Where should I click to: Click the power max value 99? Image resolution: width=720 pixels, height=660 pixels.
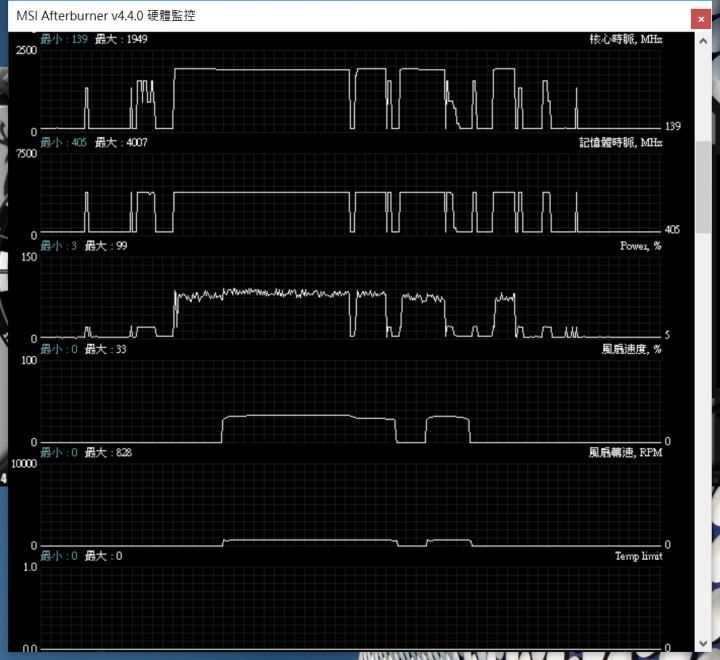click(x=122, y=246)
